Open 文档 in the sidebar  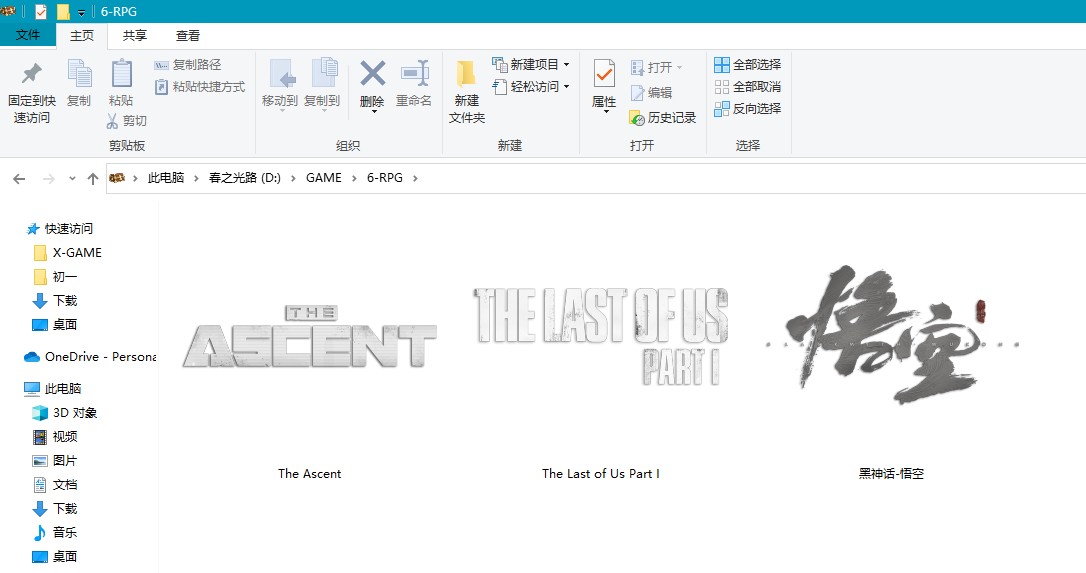[55, 484]
